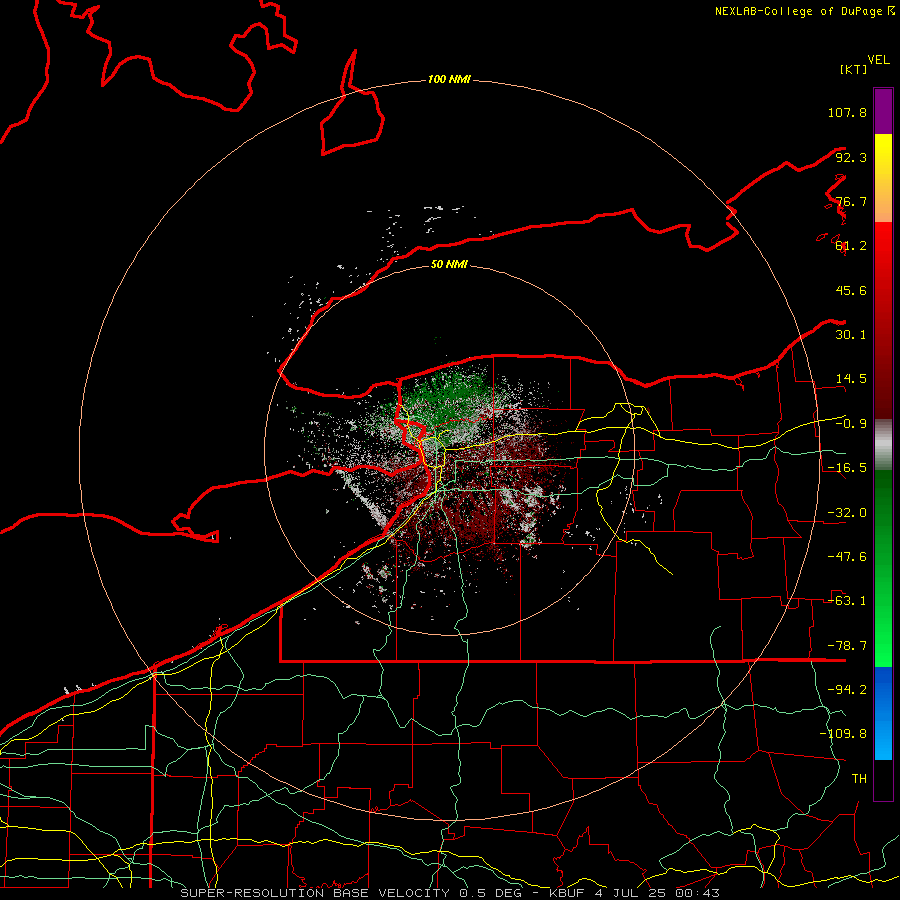
Task: Click the [KT] units label
Action: [x=853, y=69]
